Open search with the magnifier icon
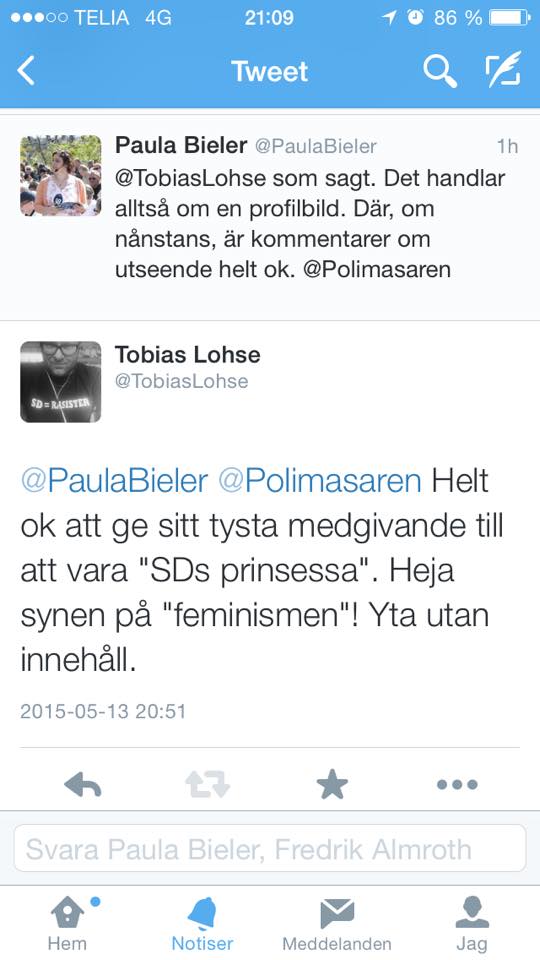Screen dimensions: 540x960 [x=440, y=71]
